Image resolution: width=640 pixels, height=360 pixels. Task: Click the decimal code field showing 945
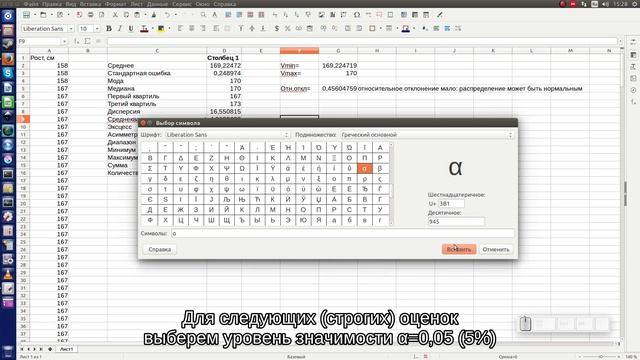[456, 221]
